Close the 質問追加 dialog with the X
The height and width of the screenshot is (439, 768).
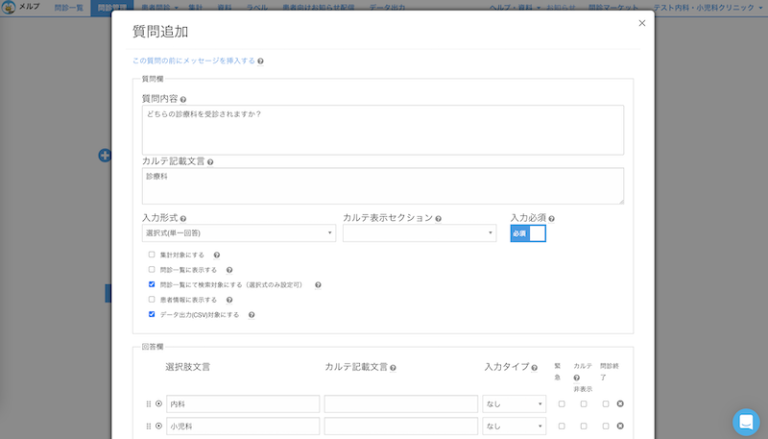(x=642, y=23)
